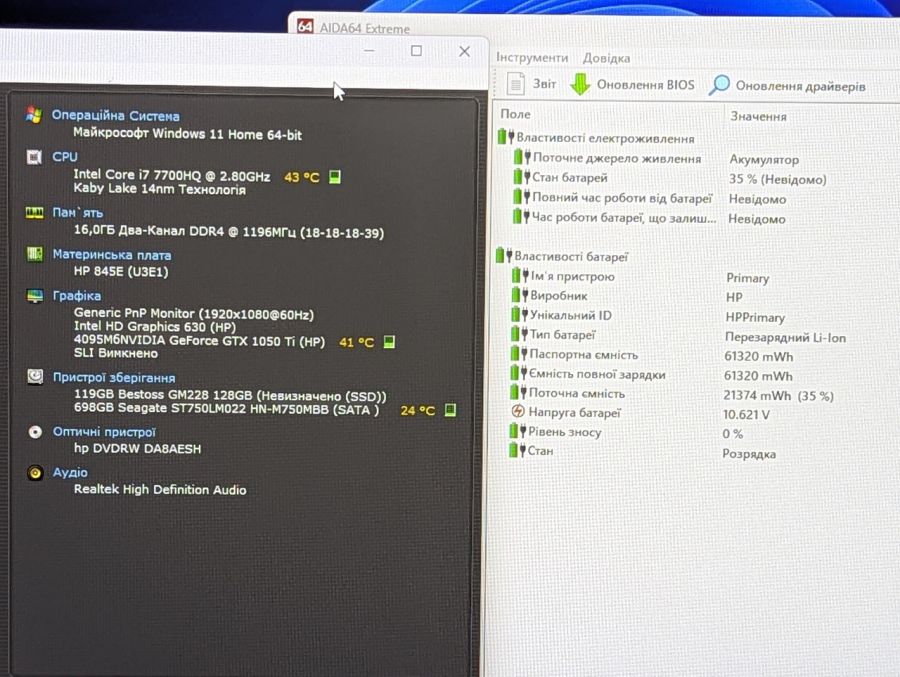The image size is (900, 677).
Task: Click battery icon beside Рівень зносу
Action: click(x=517, y=431)
